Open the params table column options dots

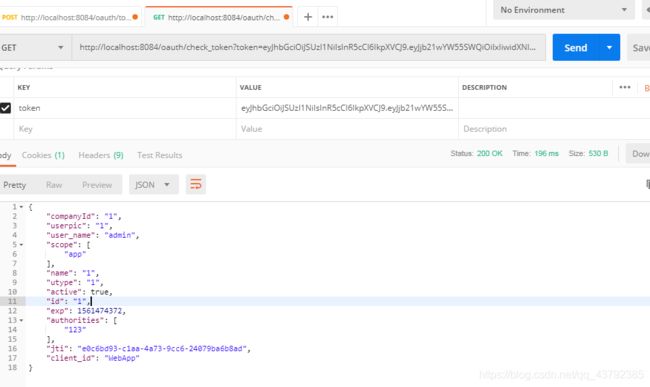(x=625, y=87)
